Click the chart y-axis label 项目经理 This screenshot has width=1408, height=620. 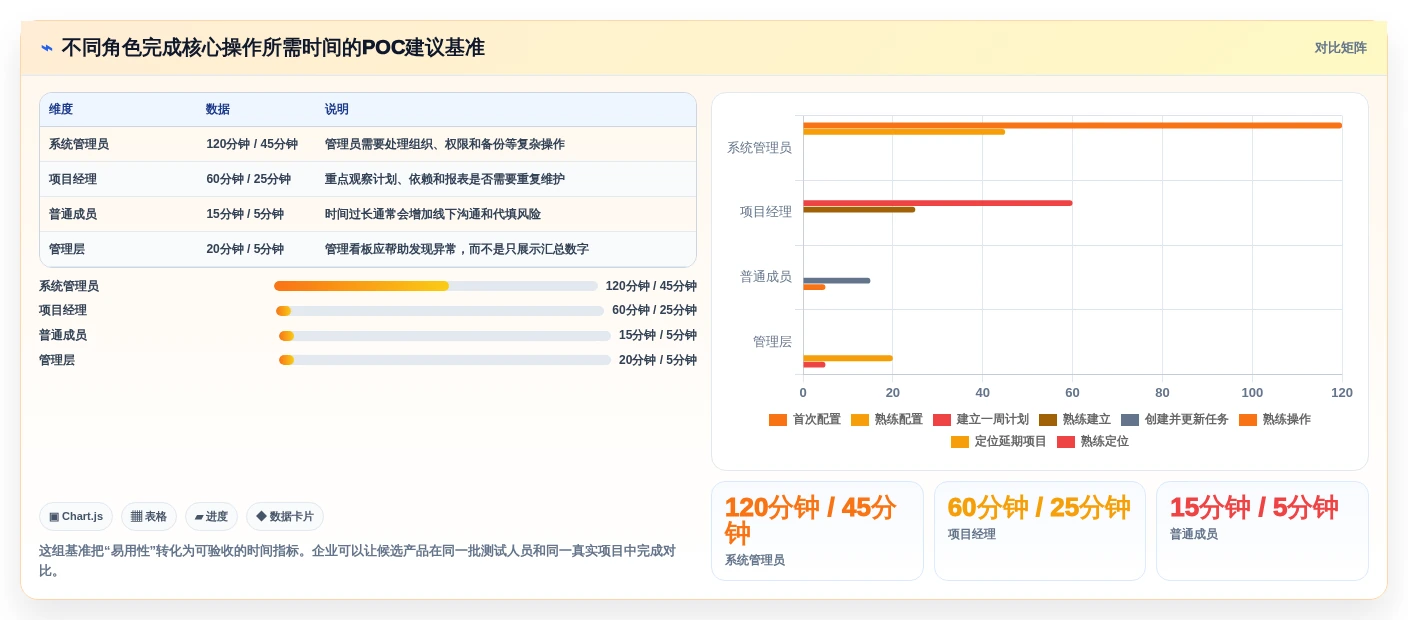click(x=766, y=212)
